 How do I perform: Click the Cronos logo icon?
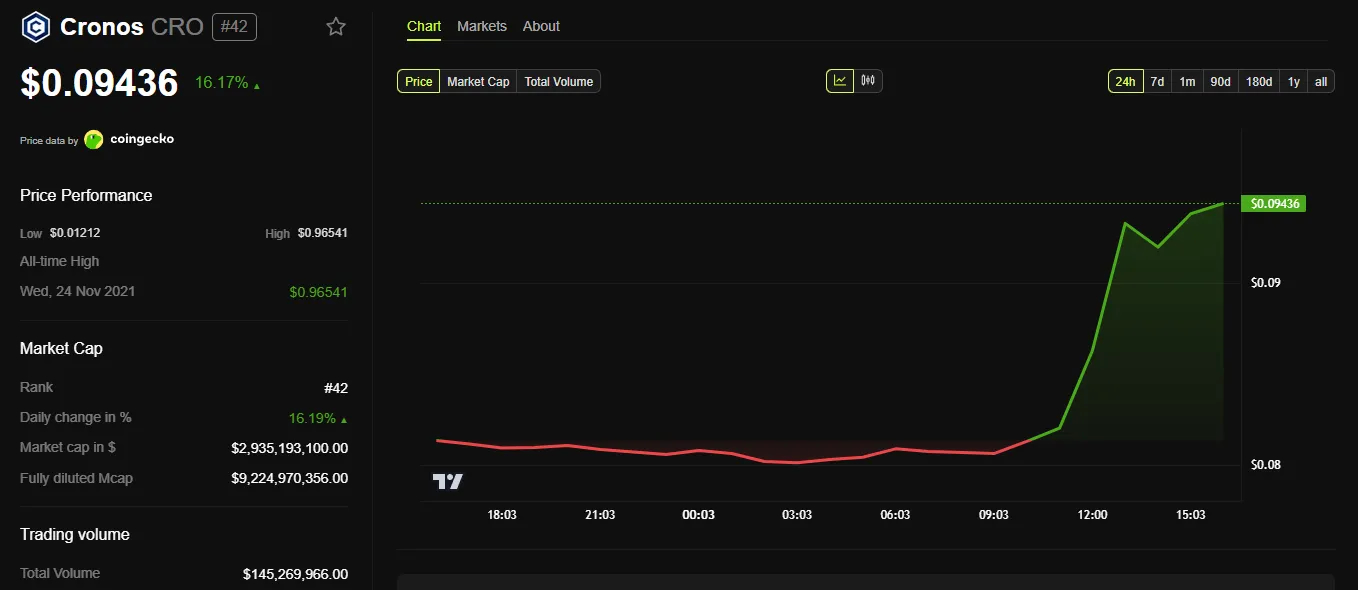coord(36,27)
